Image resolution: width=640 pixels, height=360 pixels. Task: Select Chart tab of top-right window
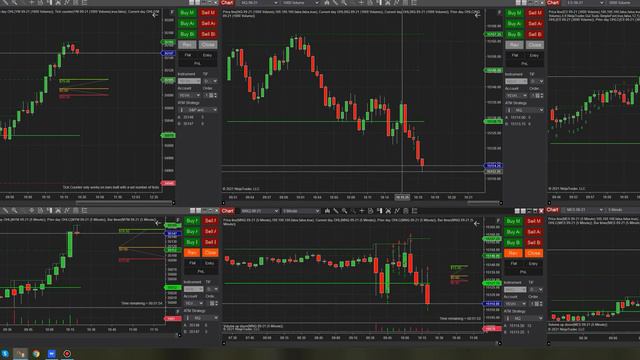(x=553, y=3)
